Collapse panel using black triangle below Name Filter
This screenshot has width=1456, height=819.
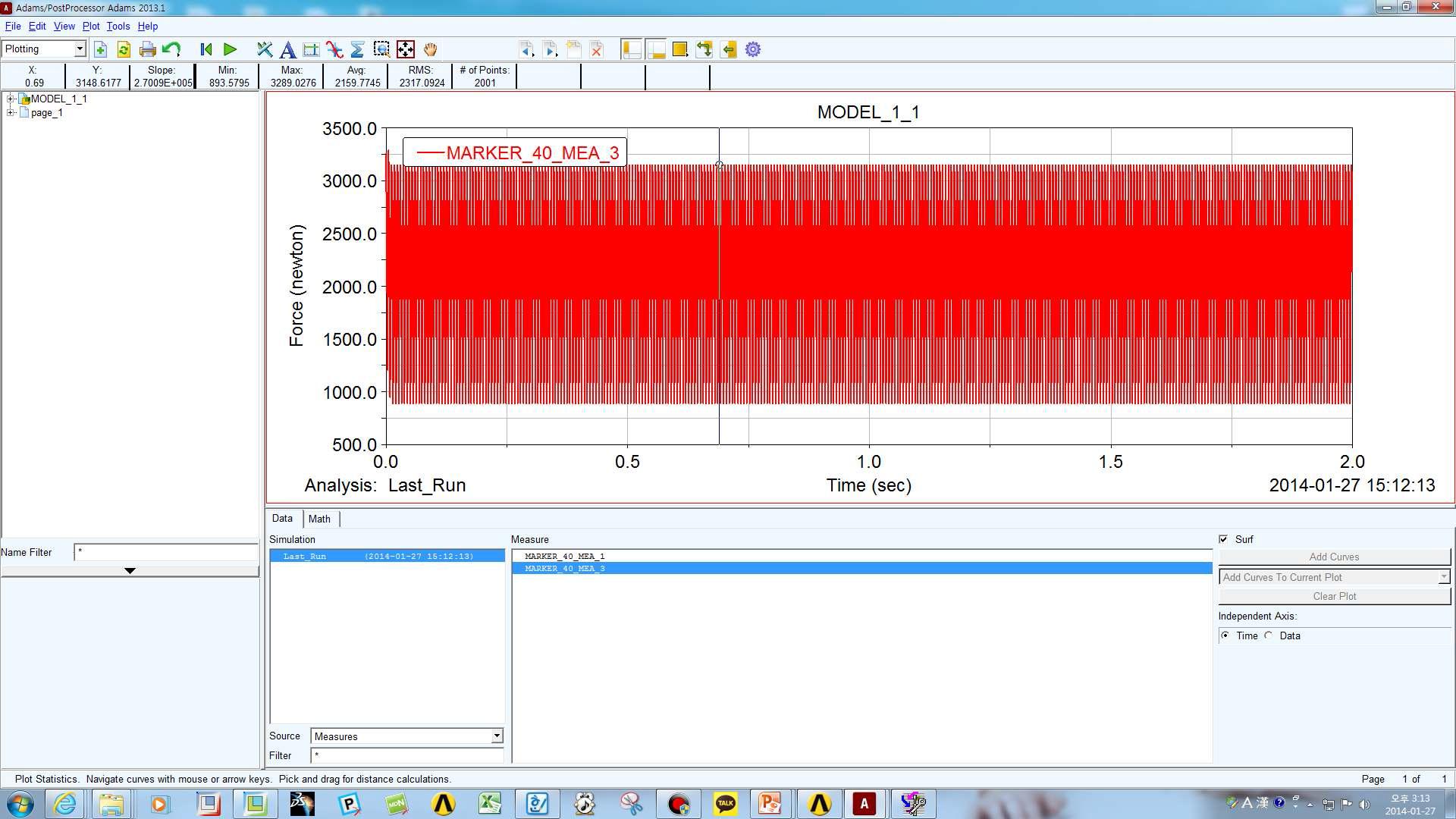pos(130,571)
